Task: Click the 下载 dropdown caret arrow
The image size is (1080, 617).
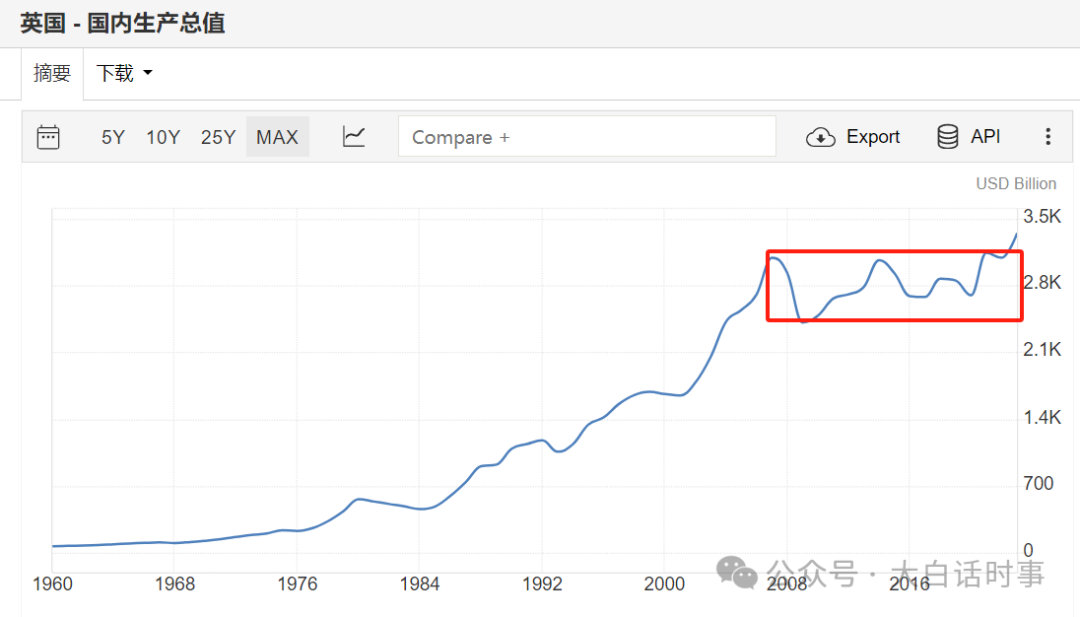Action: click(x=148, y=73)
